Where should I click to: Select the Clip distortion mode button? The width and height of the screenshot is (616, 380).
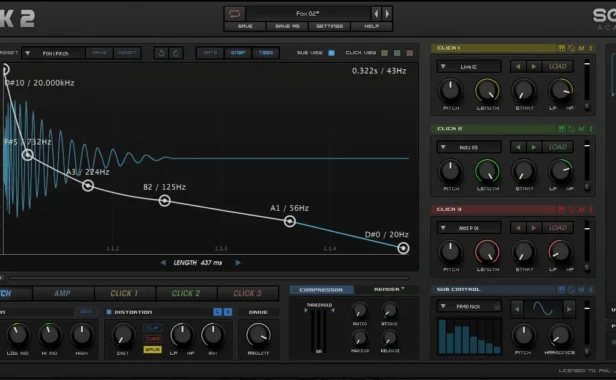point(152,328)
